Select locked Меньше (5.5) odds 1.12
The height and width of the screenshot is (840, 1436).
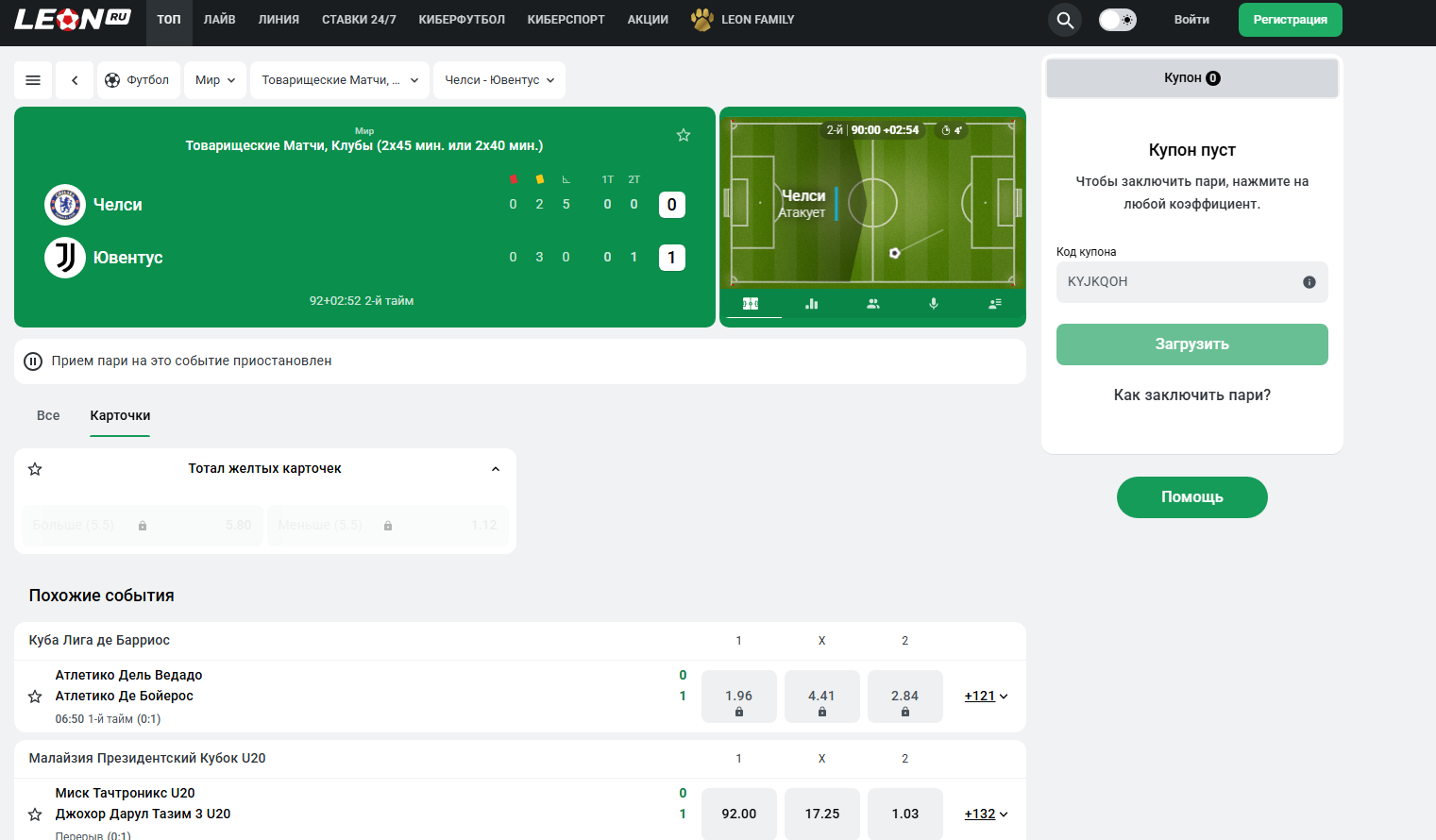point(388,526)
